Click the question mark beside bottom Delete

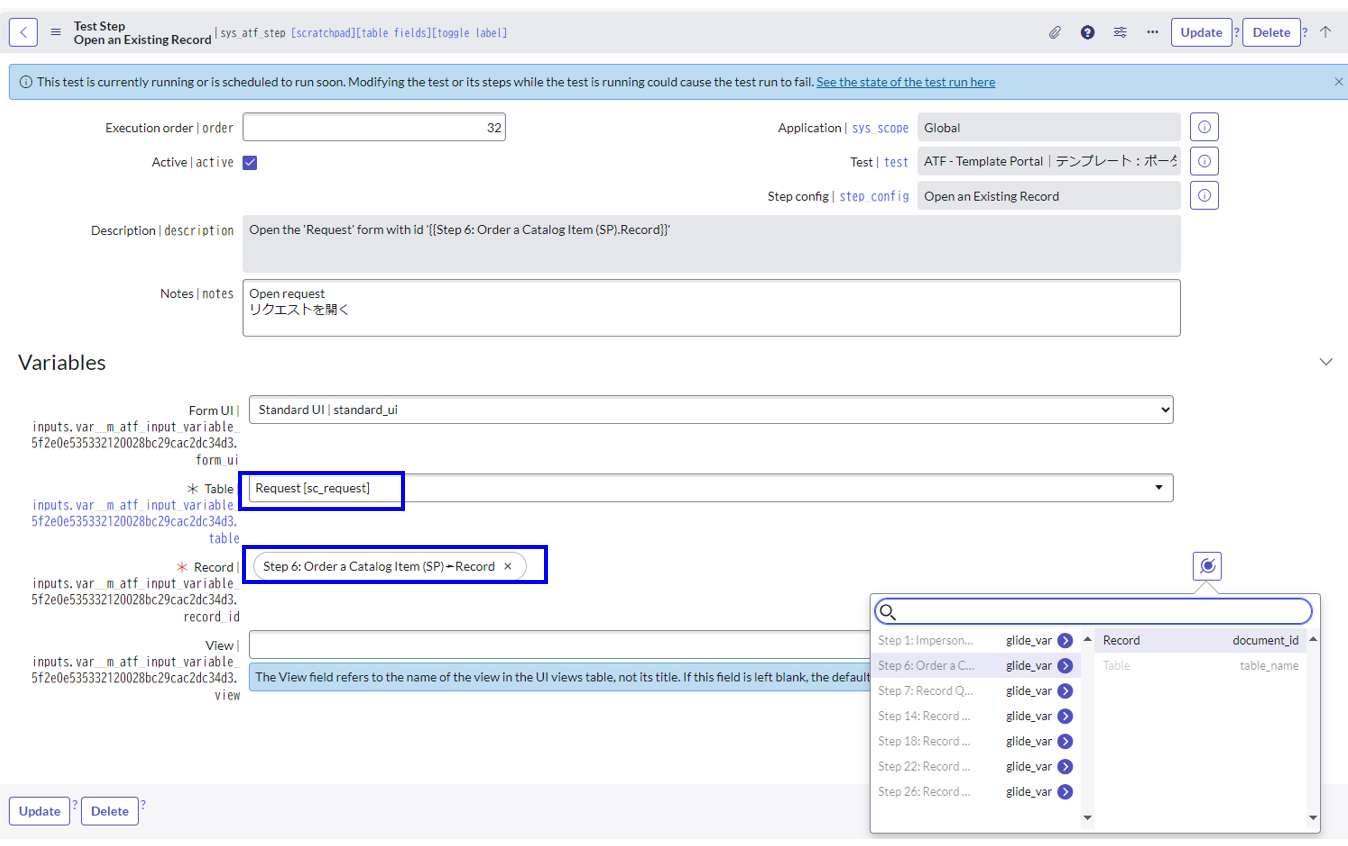click(x=143, y=804)
